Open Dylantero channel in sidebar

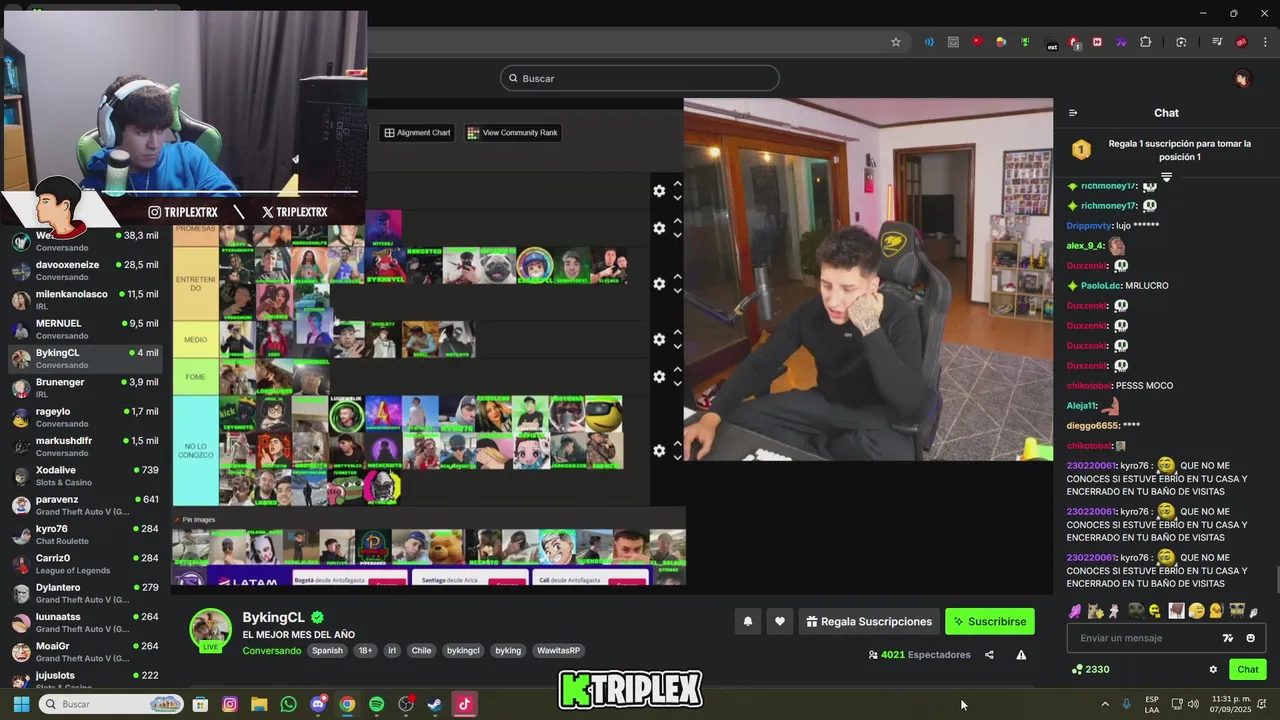click(x=85, y=593)
